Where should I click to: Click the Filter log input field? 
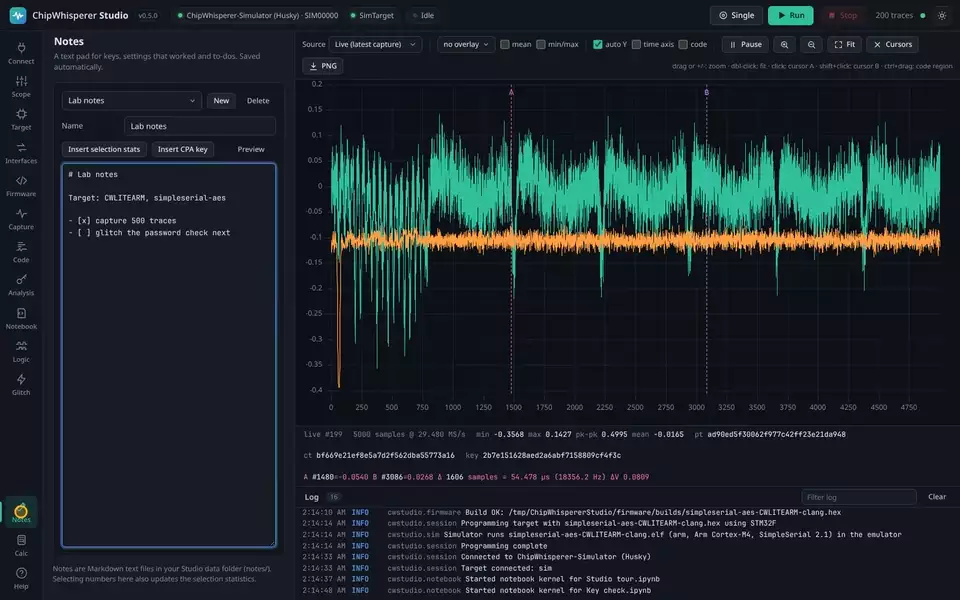tap(858, 497)
